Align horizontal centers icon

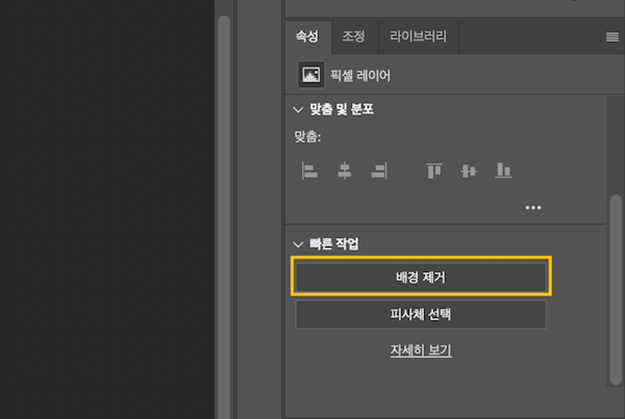344,171
